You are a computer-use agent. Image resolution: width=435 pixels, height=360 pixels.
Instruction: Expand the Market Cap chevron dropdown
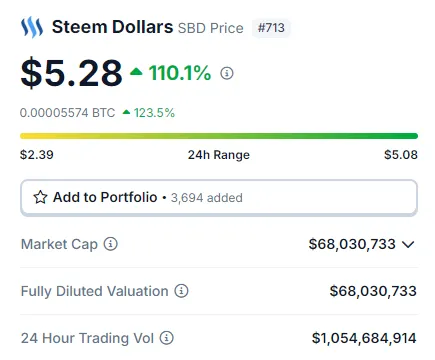(408, 245)
